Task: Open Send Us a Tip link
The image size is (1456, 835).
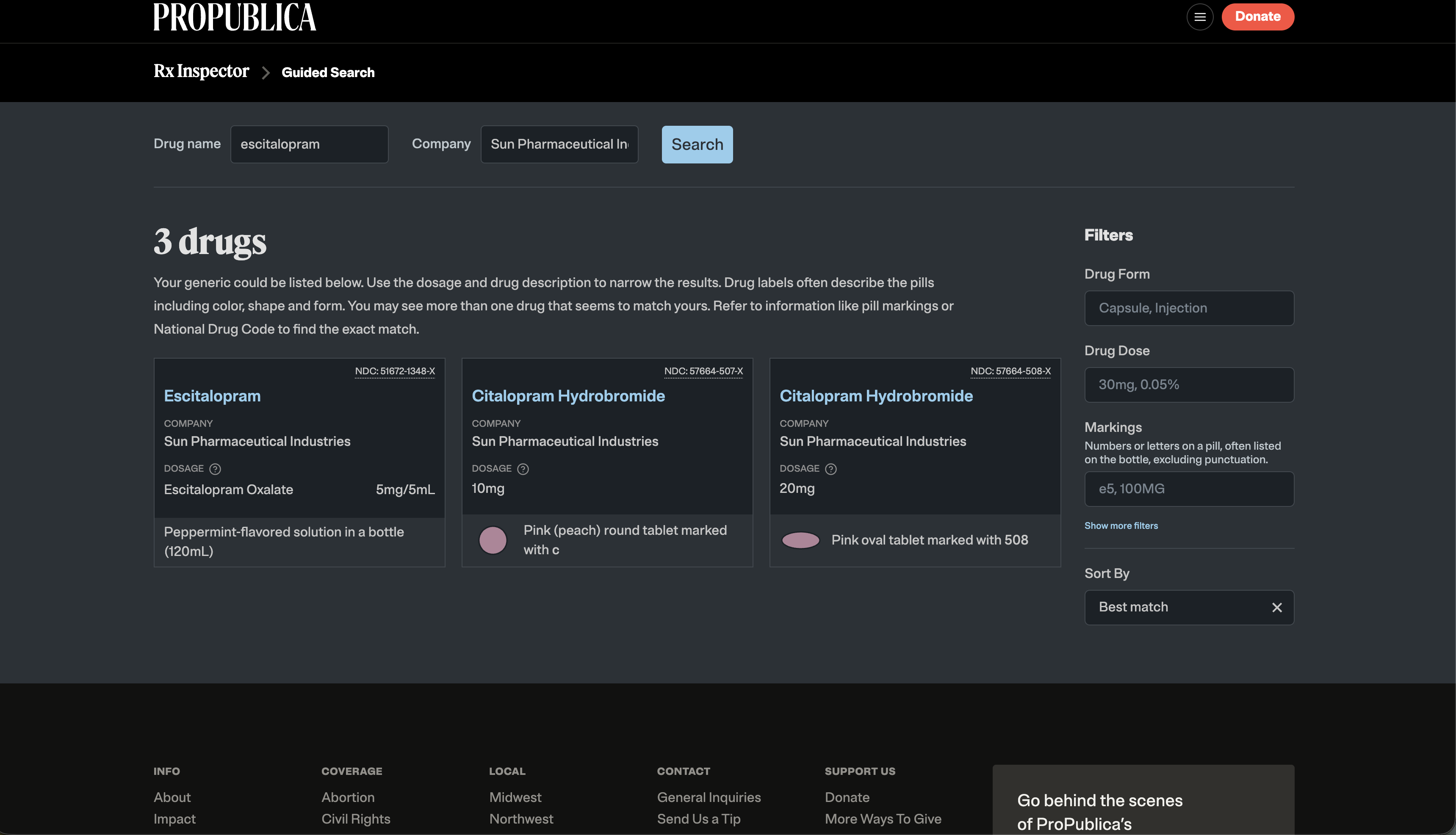Action: tap(698, 818)
